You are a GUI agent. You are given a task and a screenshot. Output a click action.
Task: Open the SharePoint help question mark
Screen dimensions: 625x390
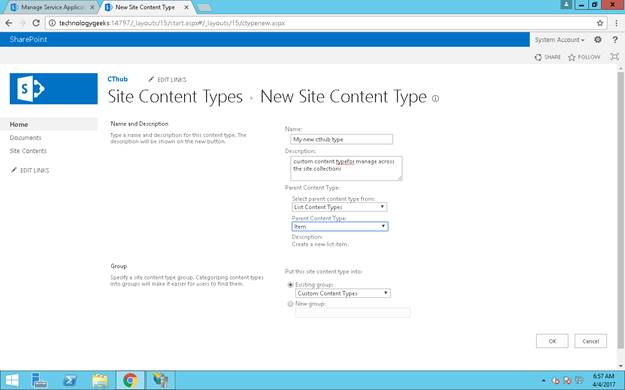(615, 39)
